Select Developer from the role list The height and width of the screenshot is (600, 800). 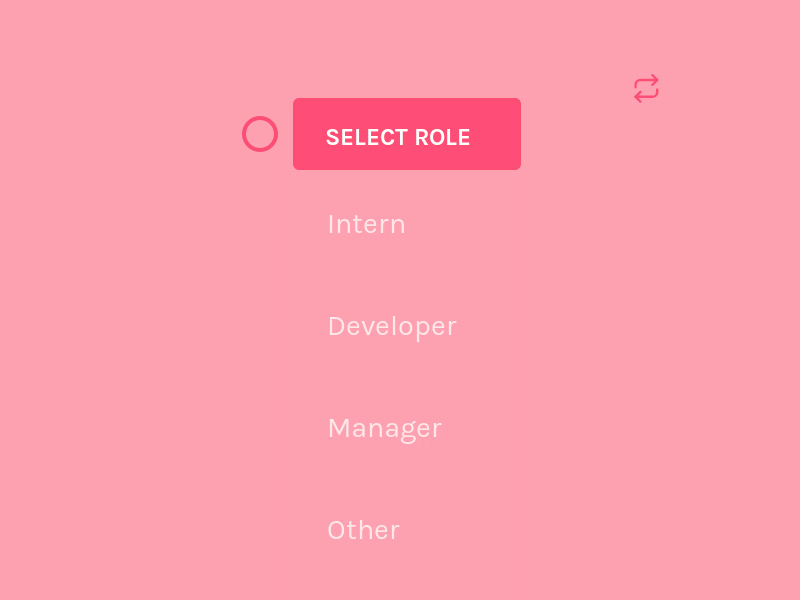tap(391, 326)
